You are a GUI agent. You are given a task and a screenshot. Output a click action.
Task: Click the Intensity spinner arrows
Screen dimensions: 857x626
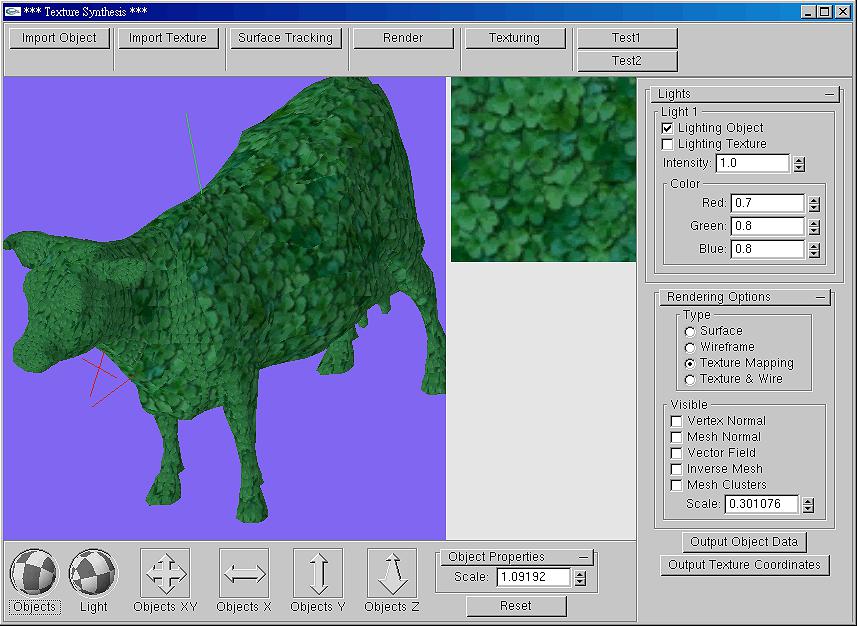click(799, 163)
